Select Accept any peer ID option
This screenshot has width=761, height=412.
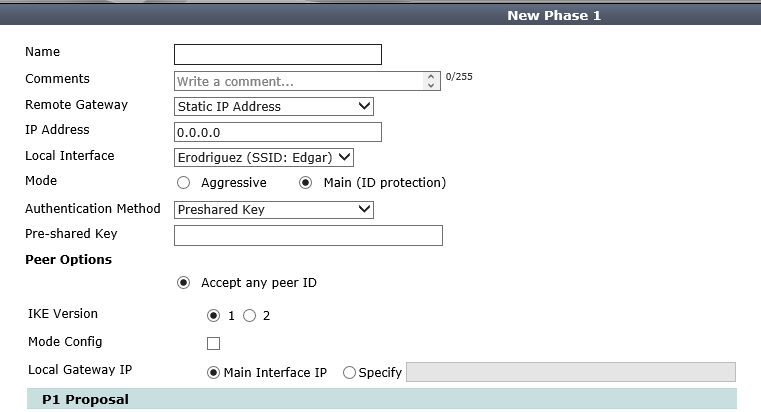(x=183, y=283)
